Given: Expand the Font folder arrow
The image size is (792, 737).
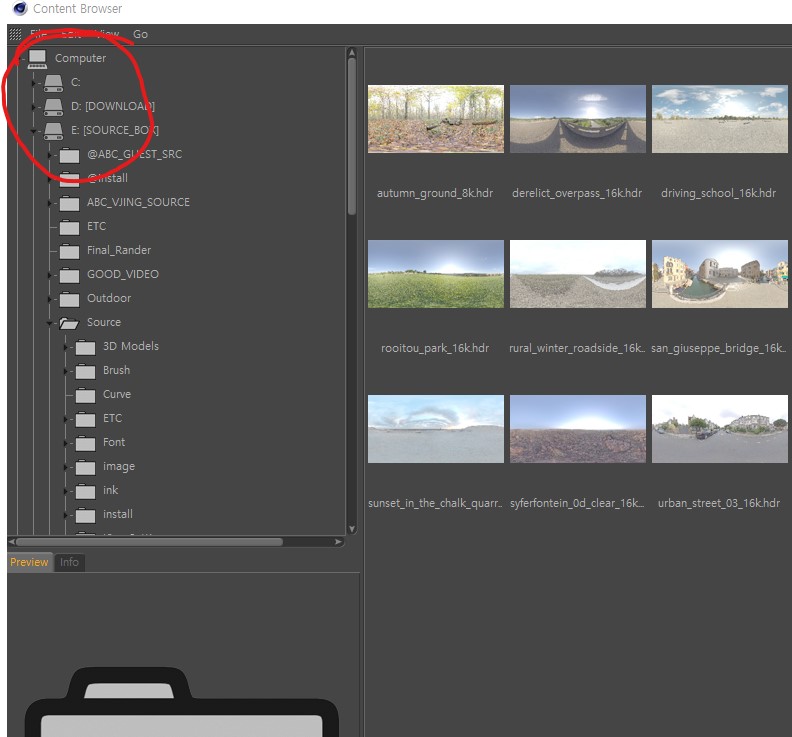Looking at the screenshot, I should tap(66, 443).
